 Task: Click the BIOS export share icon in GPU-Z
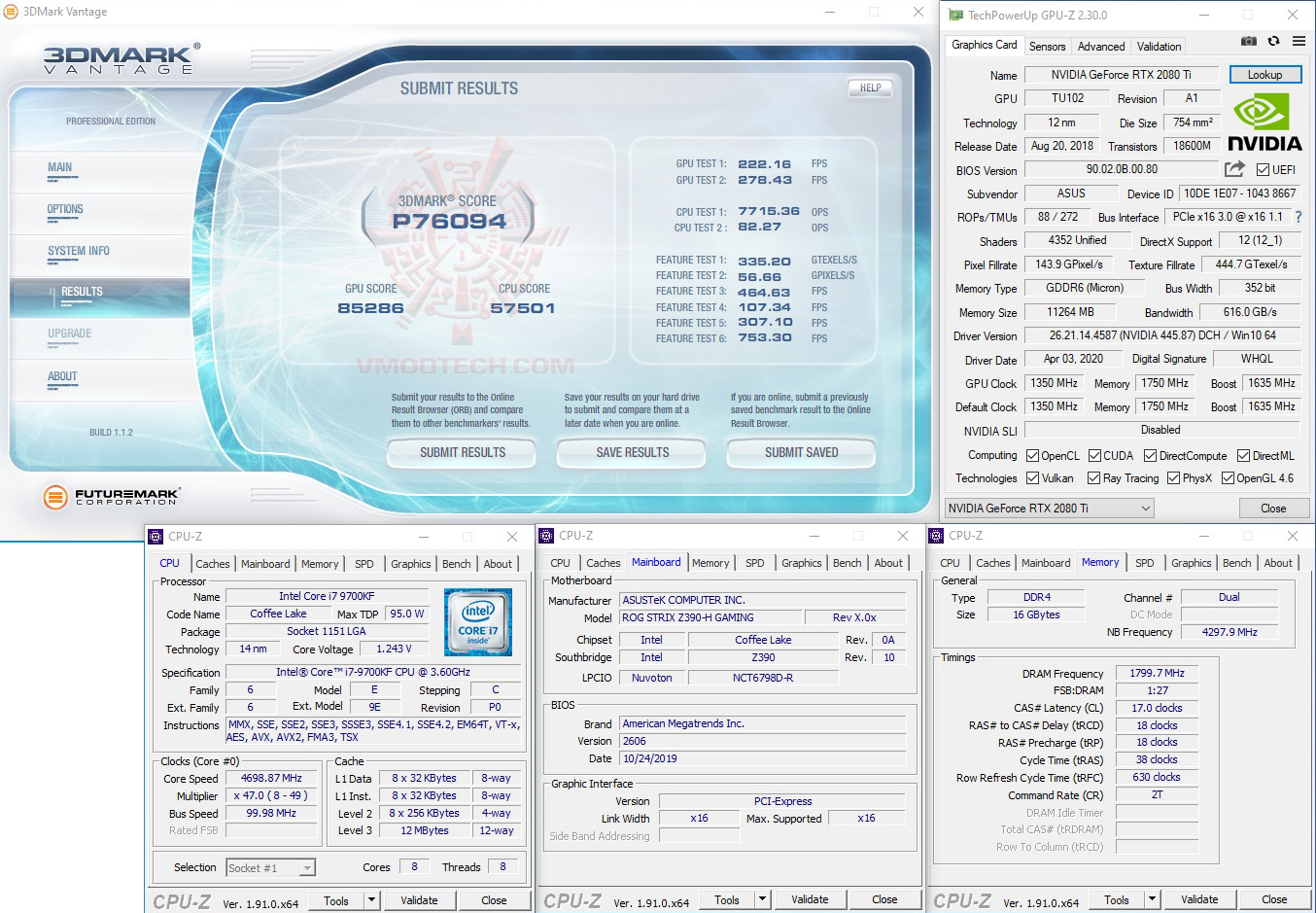[x=1234, y=169]
